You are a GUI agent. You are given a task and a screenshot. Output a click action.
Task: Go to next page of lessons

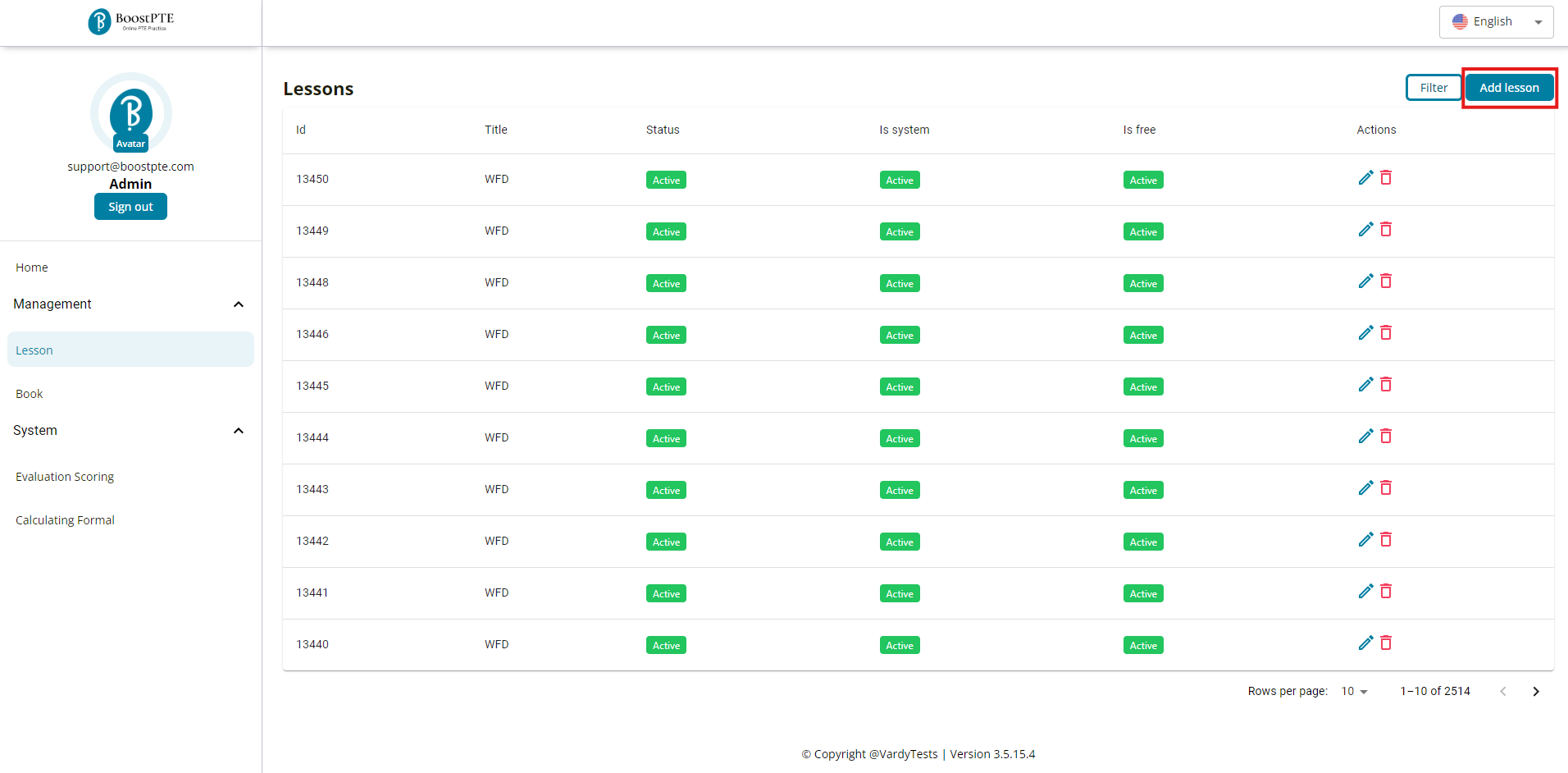pyautogui.click(x=1535, y=692)
